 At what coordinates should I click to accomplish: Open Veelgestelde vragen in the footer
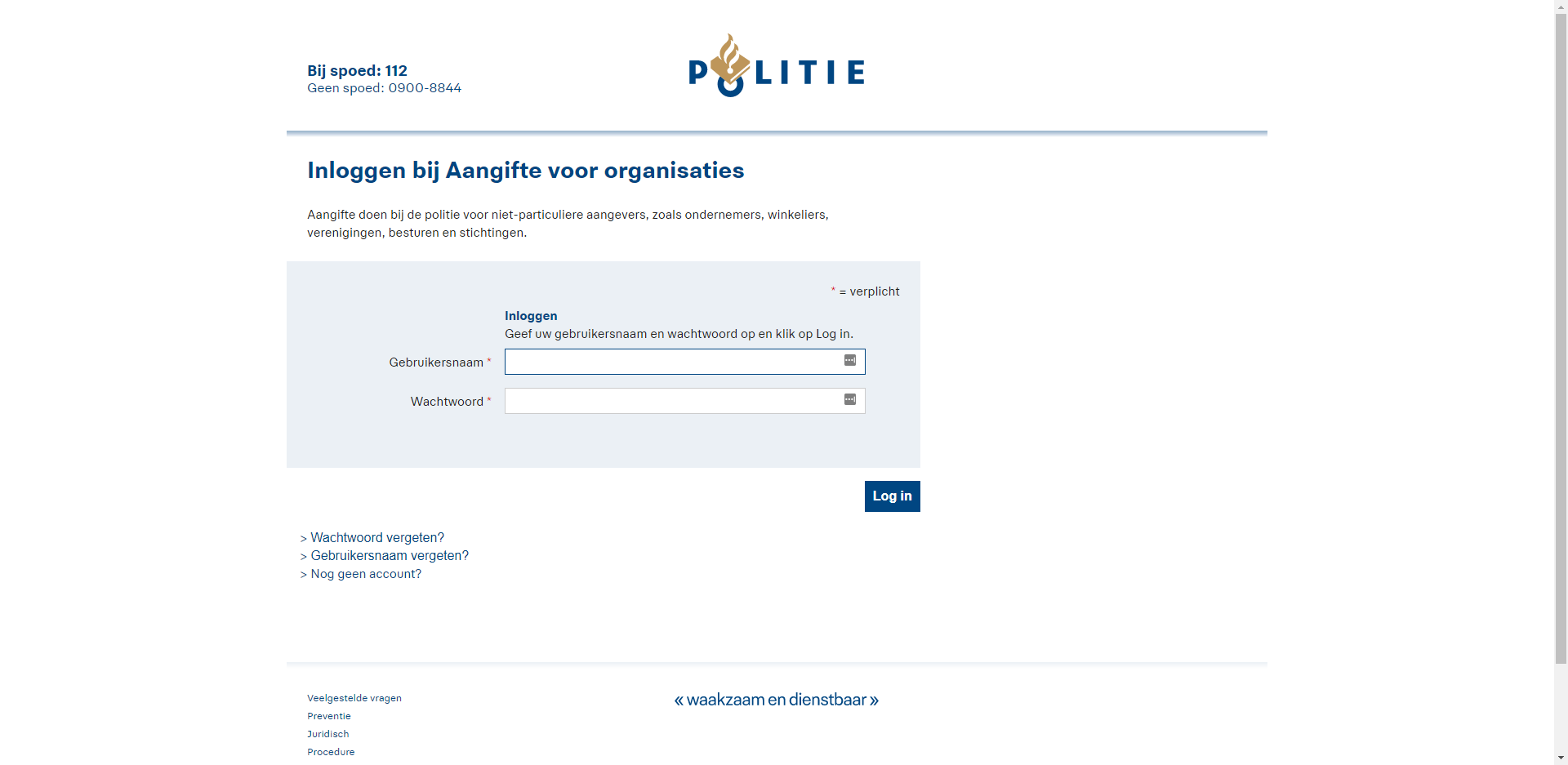click(x=354, y=698)
